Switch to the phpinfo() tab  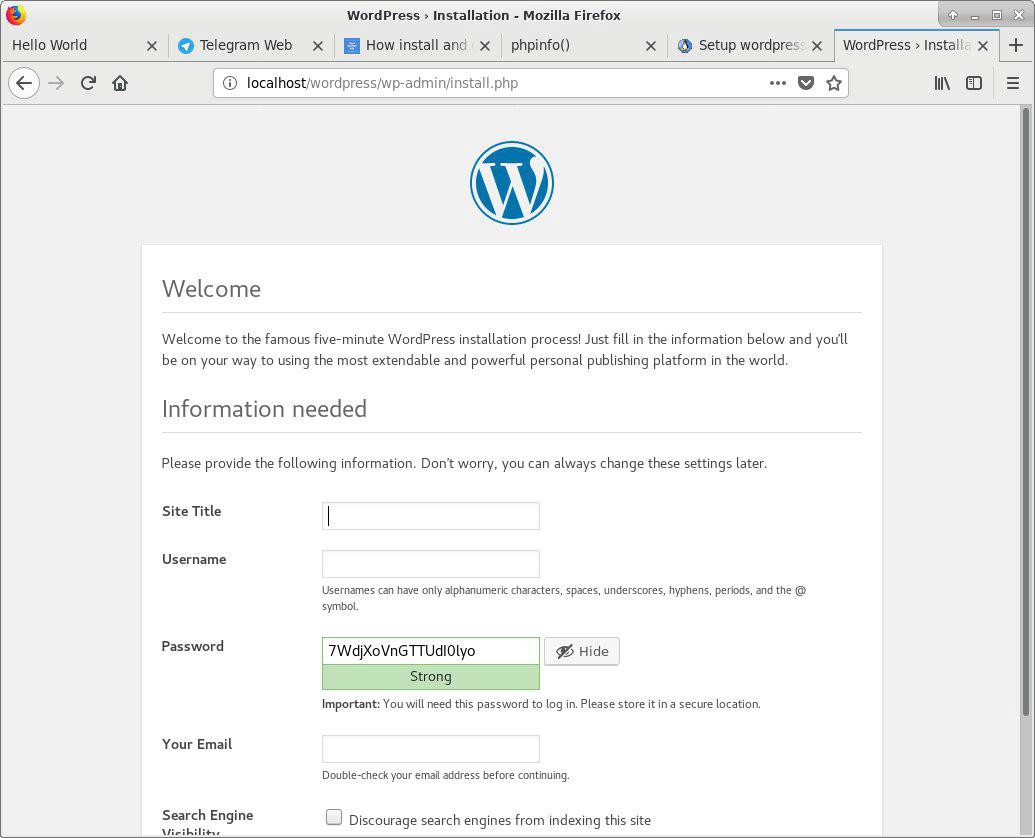[x=583, y=45]
